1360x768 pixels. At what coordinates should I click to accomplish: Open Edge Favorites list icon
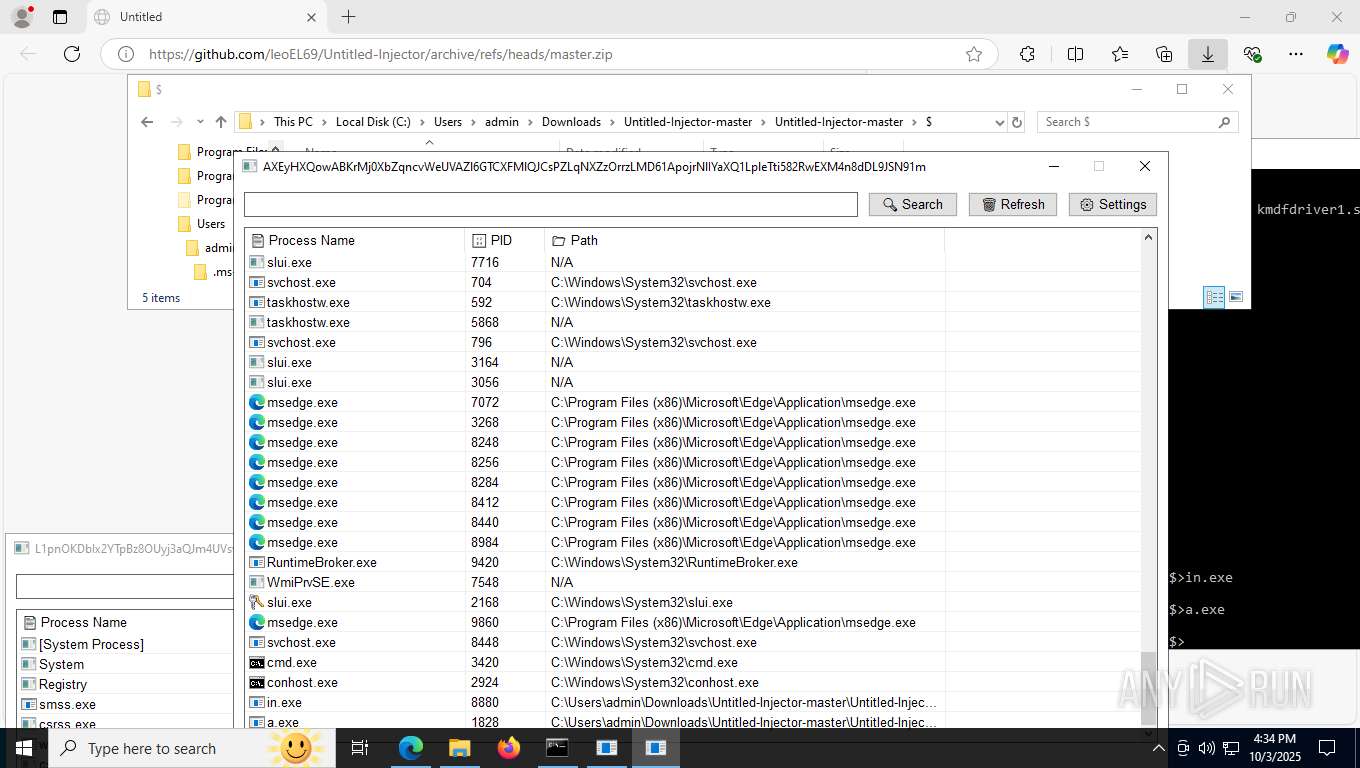[x=1119, y=54]
